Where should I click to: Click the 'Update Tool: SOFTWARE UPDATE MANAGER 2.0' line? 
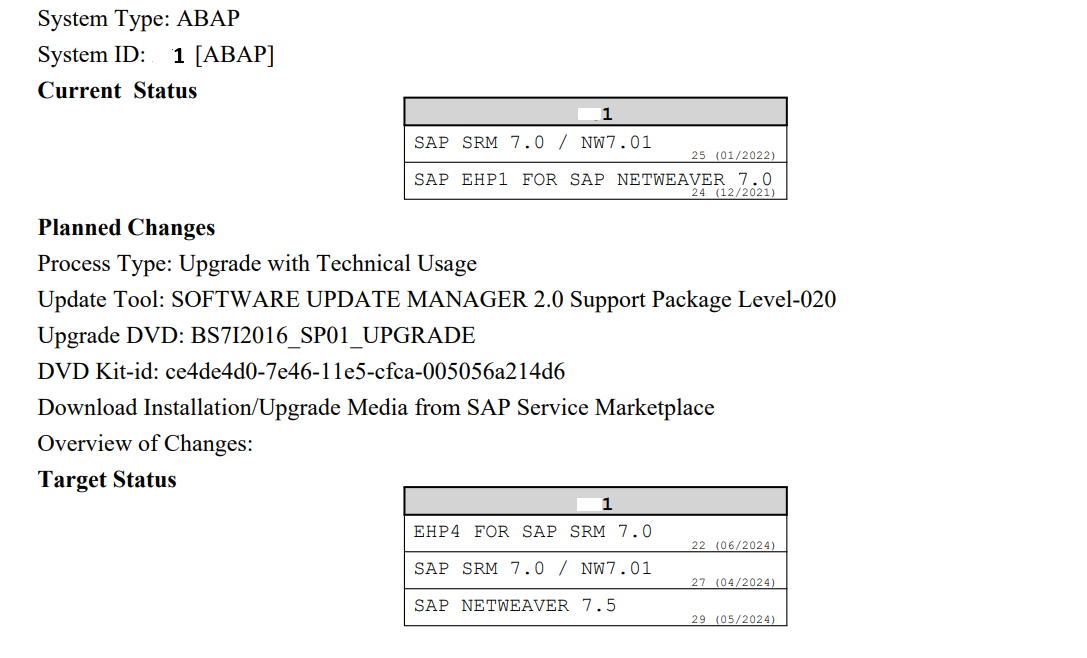[x=437, y=300]
